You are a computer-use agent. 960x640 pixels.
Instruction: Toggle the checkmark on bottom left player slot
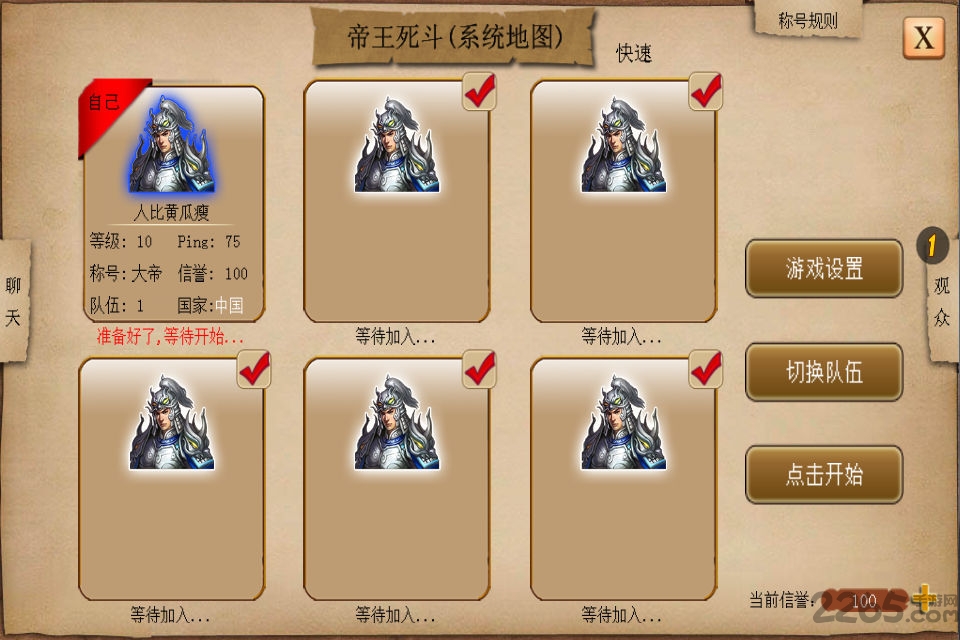[254, 369]
